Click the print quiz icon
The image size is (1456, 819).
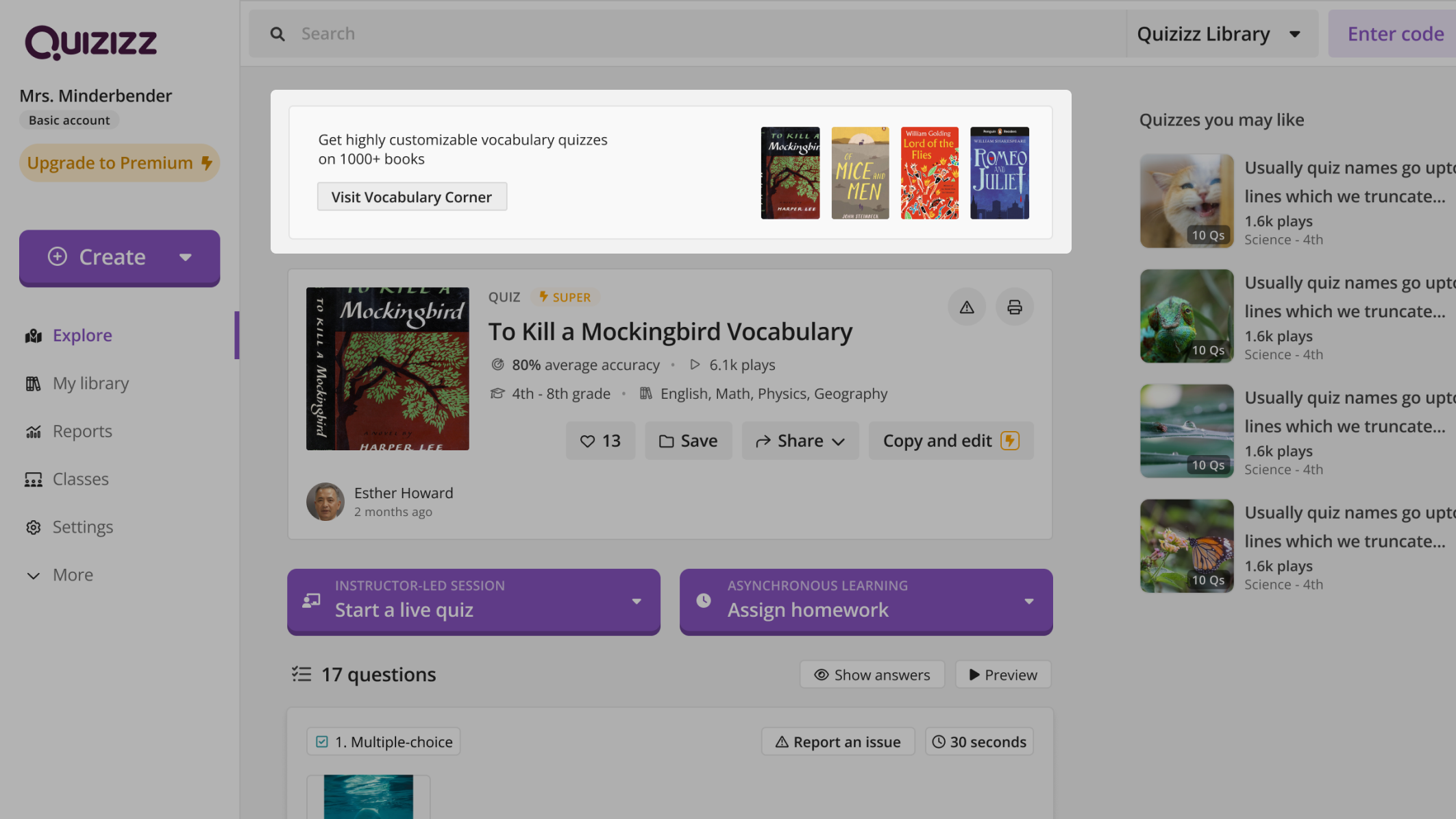pos(1015,307)
